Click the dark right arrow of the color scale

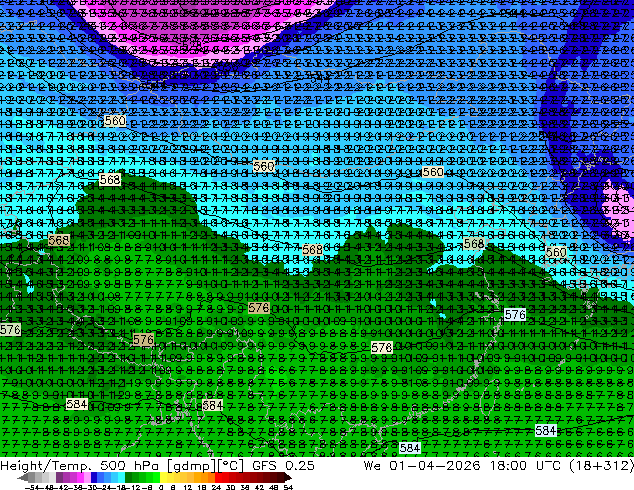[288, 478]
